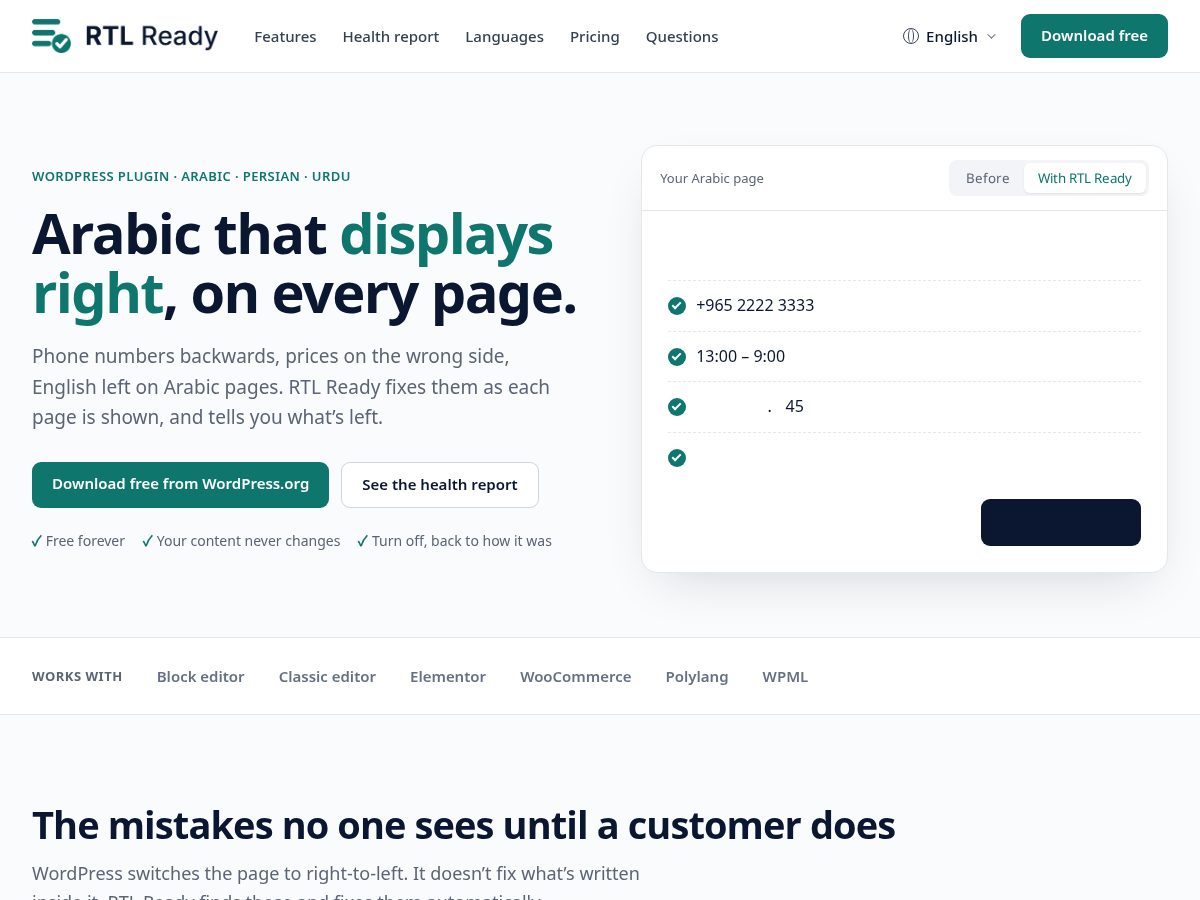Click the WPML label
The height and width of the screenshot is (900, 1200).
pos(785,677)
